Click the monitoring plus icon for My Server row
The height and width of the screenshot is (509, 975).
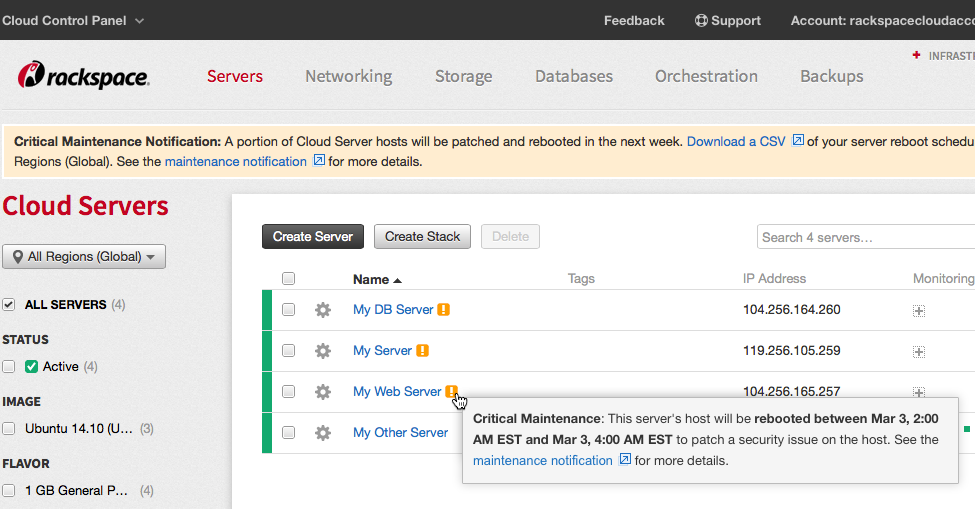919,352
